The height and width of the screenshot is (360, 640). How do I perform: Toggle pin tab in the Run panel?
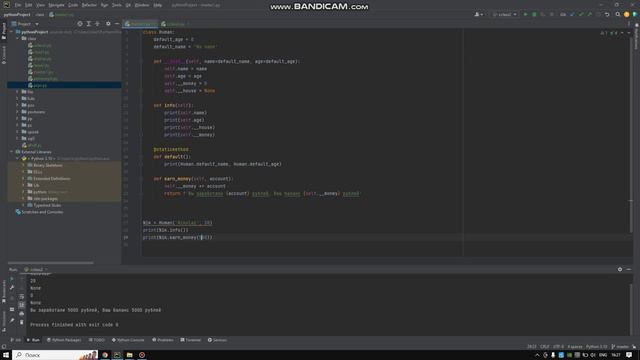(12, 321)
